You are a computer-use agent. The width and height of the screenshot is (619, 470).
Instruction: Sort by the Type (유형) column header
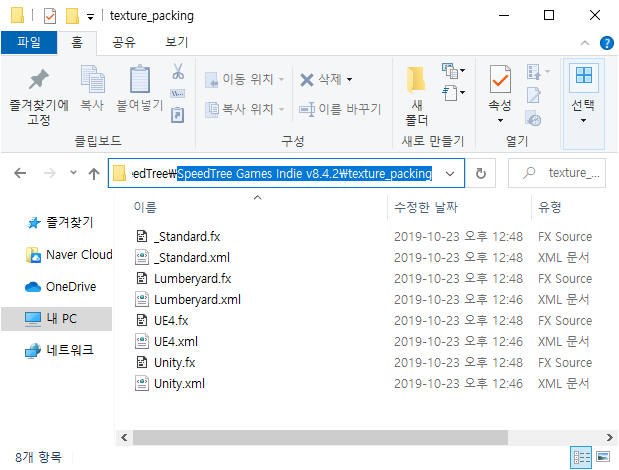(550, 207)
